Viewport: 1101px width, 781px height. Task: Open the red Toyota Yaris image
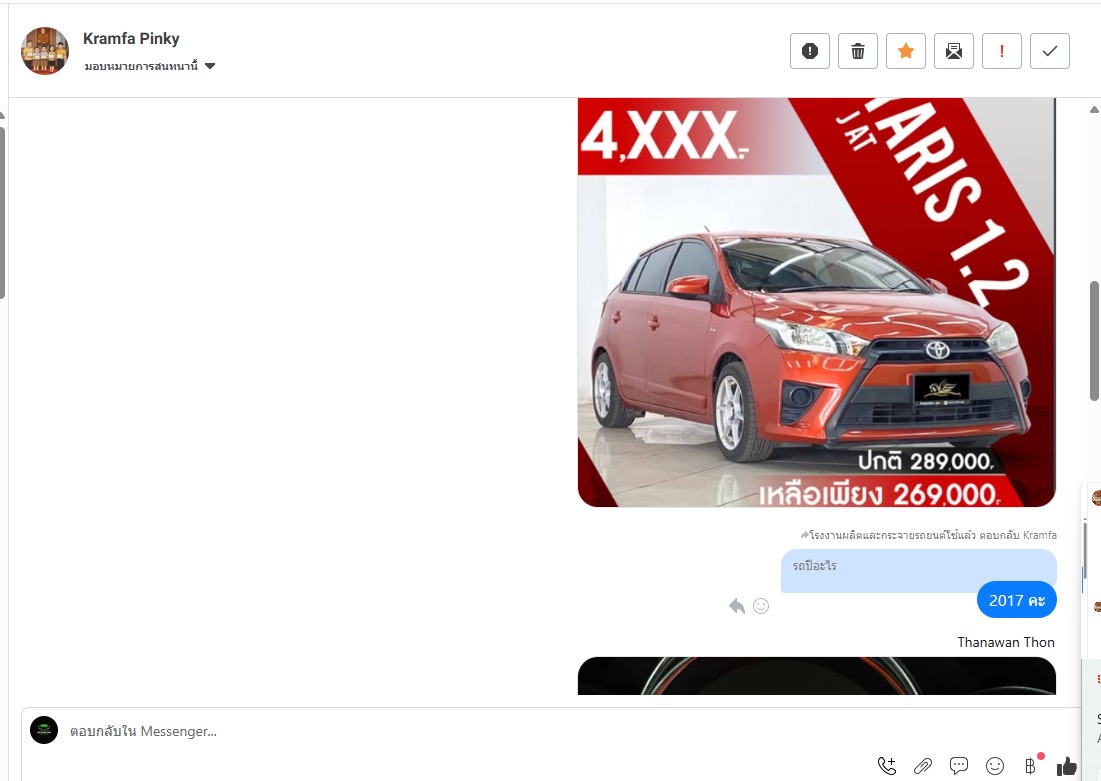pos(817,302)
